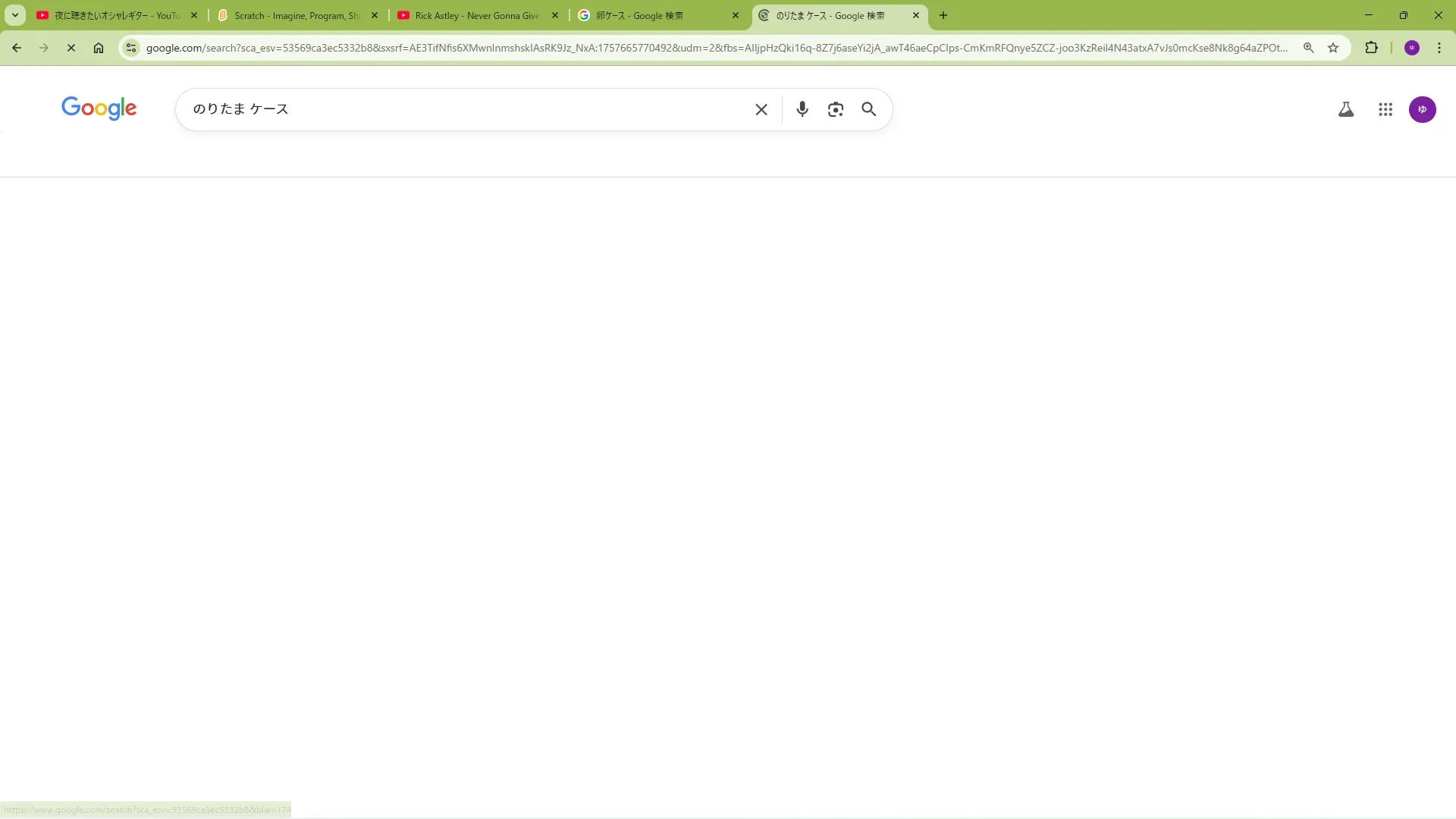1456x819 pixels.
Task: Go back to previous page
Action: pyautogui.click(x=17, y=48)
